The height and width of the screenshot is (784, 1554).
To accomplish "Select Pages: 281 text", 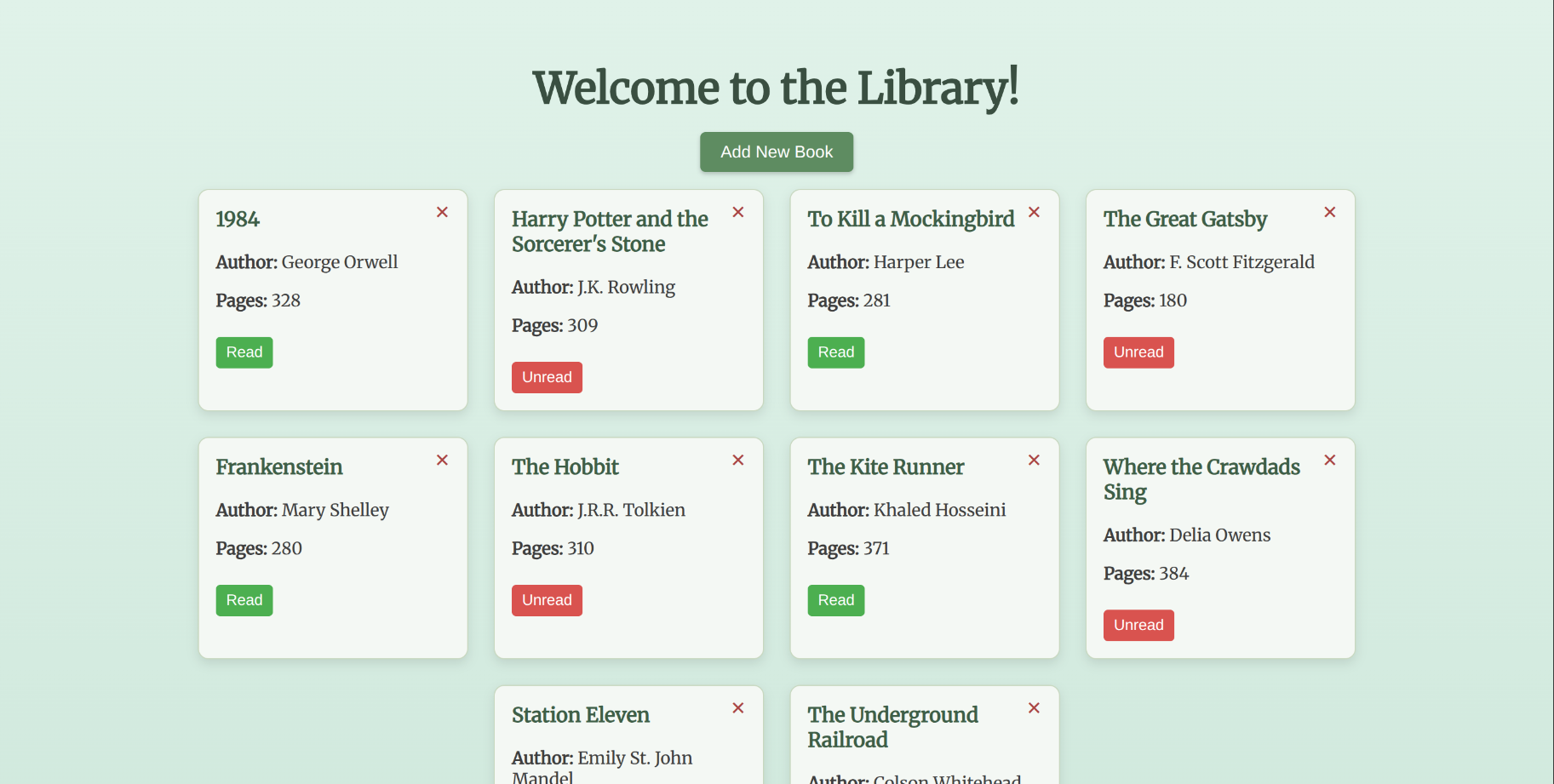I will (849, 300).
